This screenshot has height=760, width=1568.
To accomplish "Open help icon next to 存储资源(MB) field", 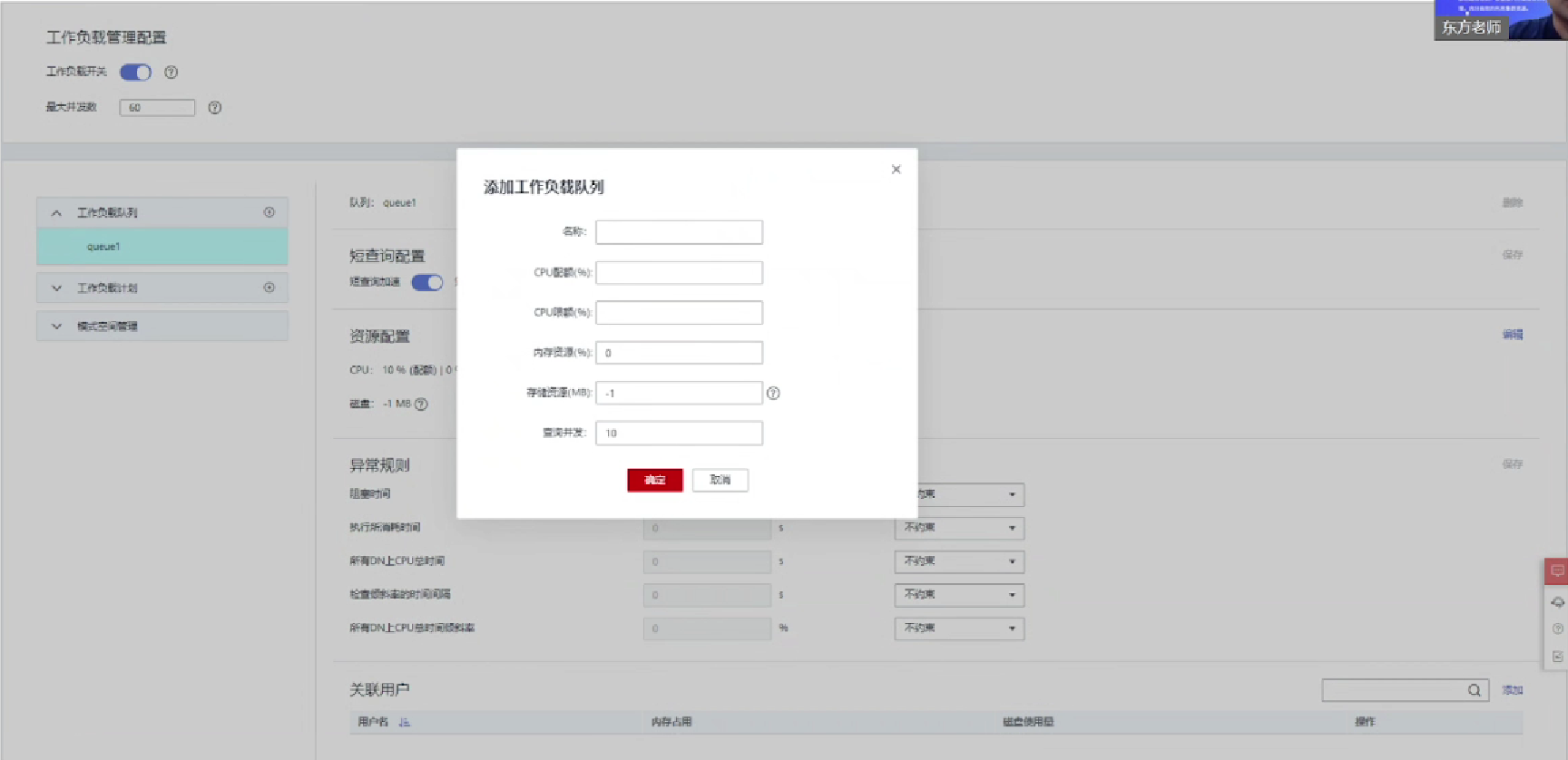I will (773, 393).
